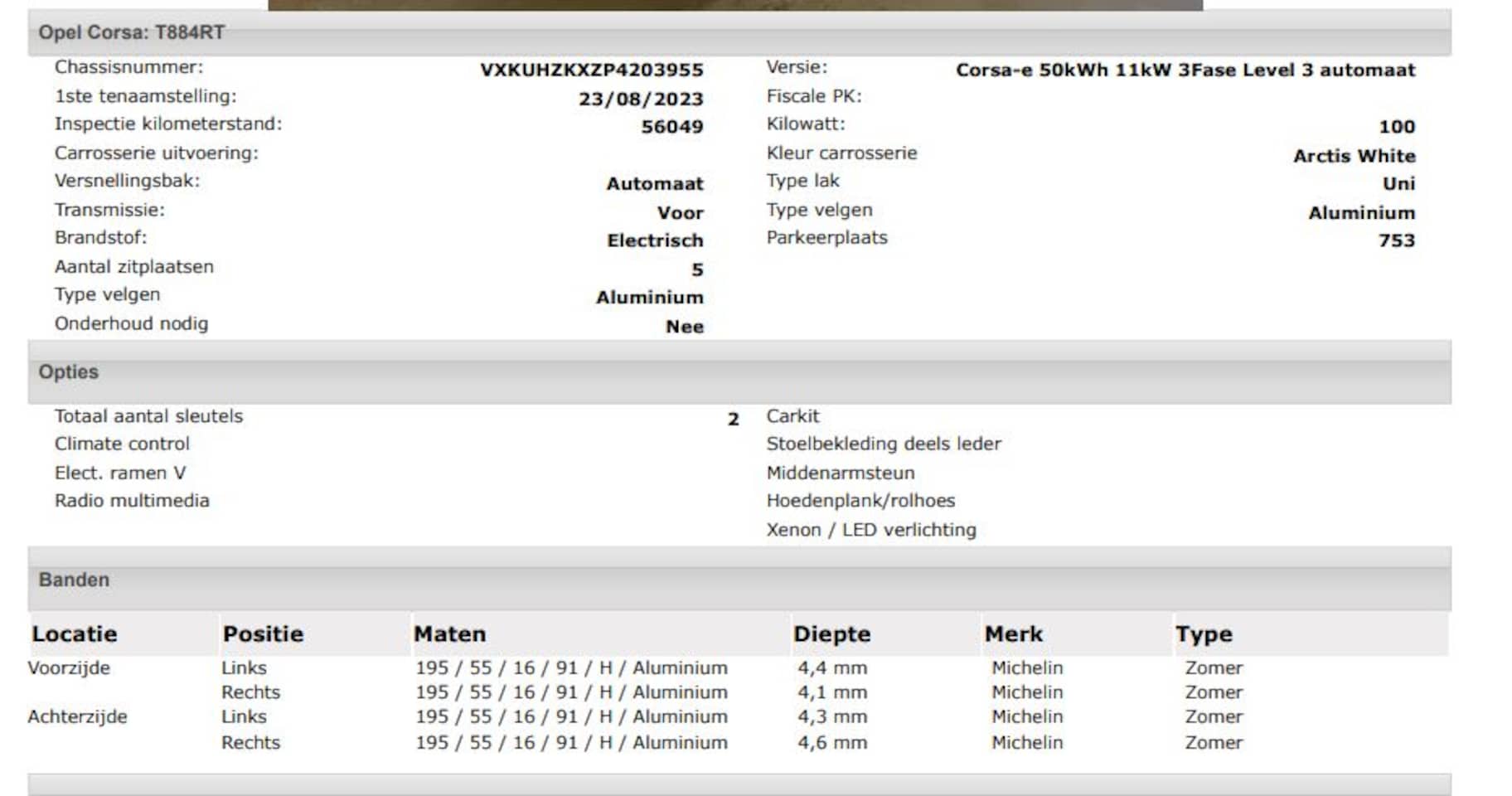Select the Opel Corsa: T884RT section header
The width and height of the screenshot is (1512, 796).
coord(739,32)
